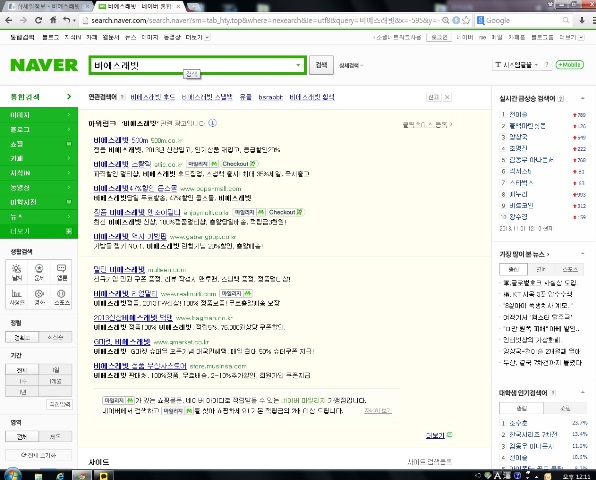Collapse the 대학생 인기검색어 panel
This screenshot has height=480, width=596.
(582, 392)
